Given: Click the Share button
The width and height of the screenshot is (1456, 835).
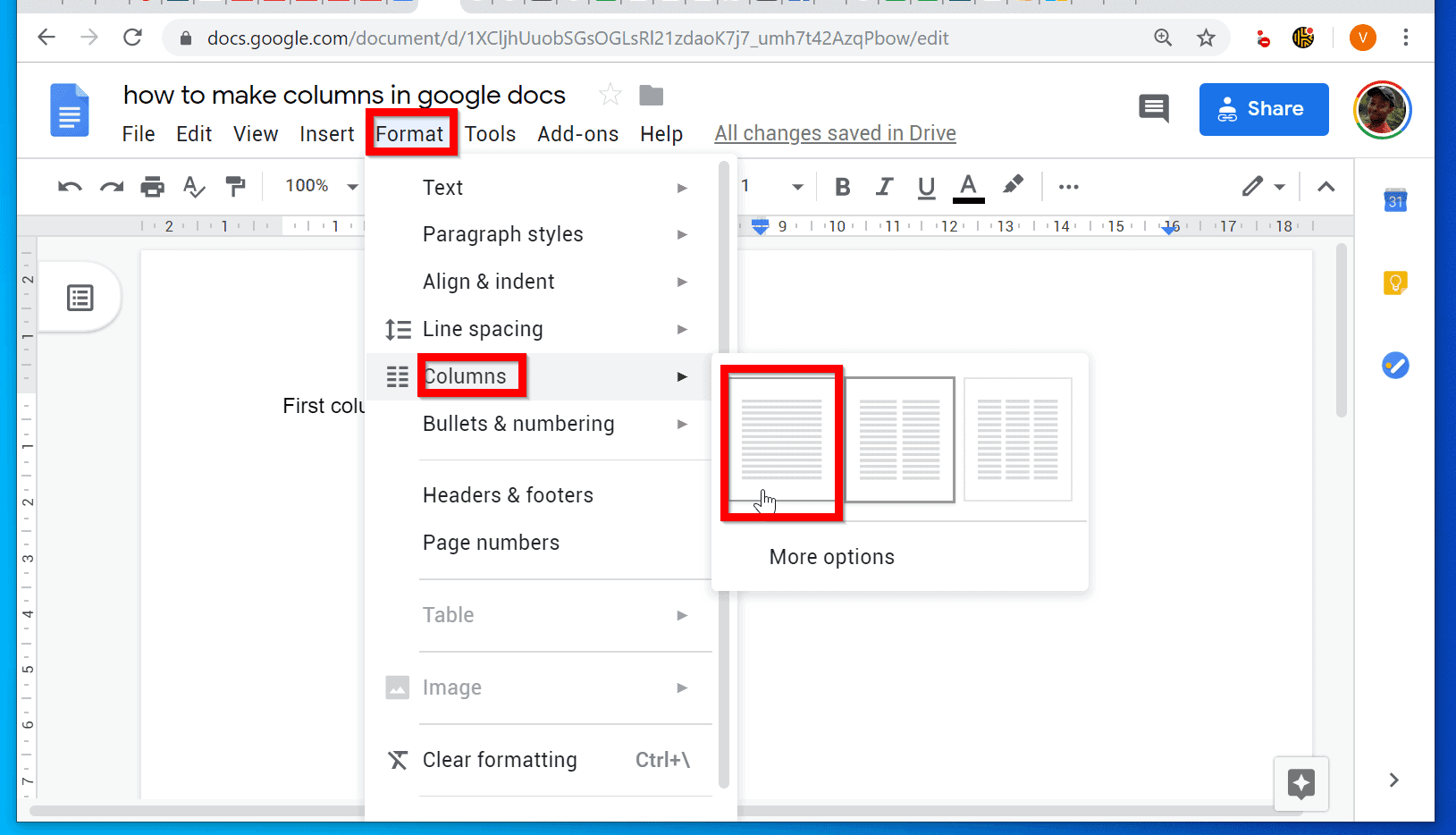Looking at the screenshot, I should click(x=1263, y=108).
